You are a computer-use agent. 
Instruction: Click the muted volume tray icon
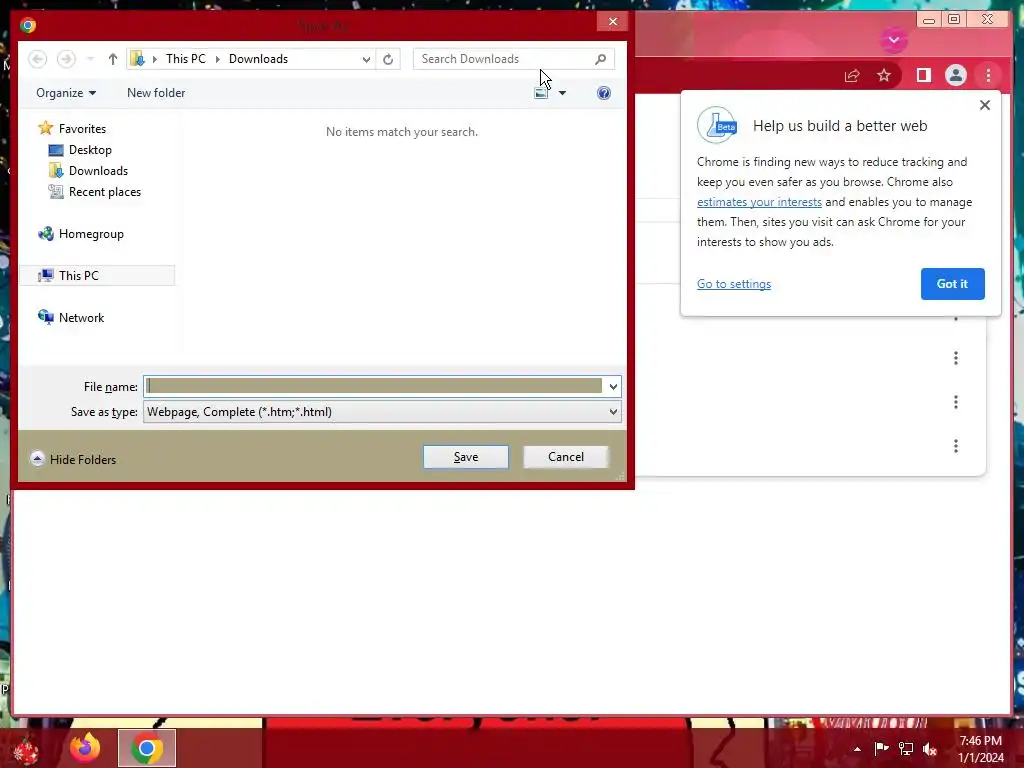coord(930,749)
